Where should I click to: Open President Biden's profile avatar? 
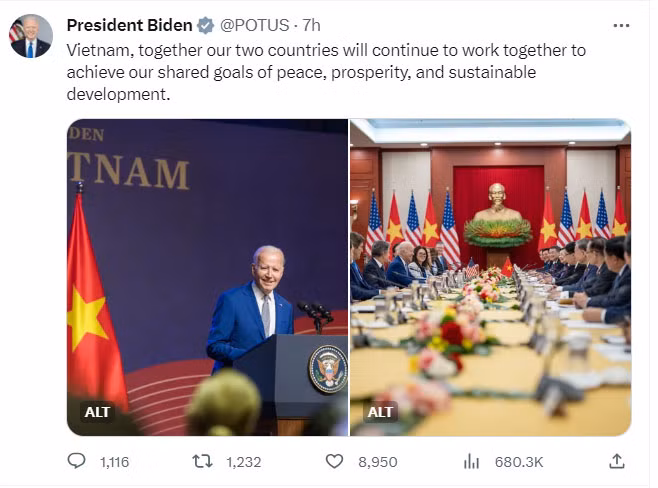(x=31, y=36)
